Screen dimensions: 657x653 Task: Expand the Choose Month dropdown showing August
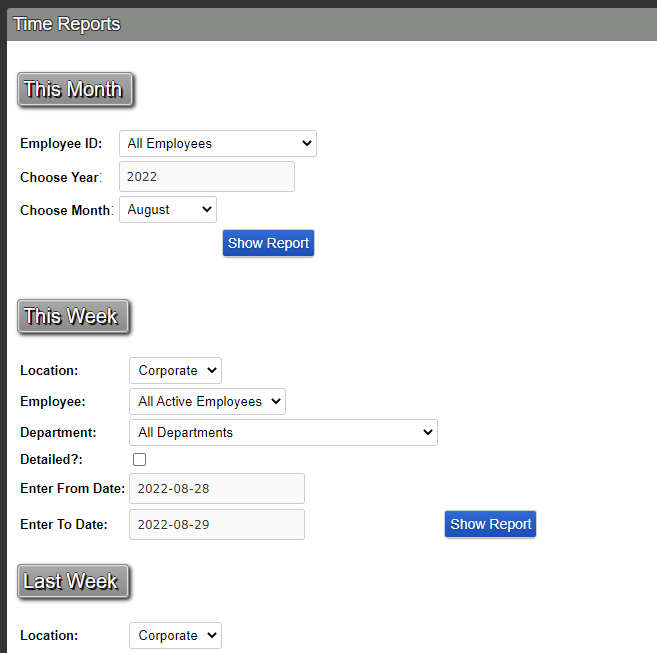pos(167,210)
